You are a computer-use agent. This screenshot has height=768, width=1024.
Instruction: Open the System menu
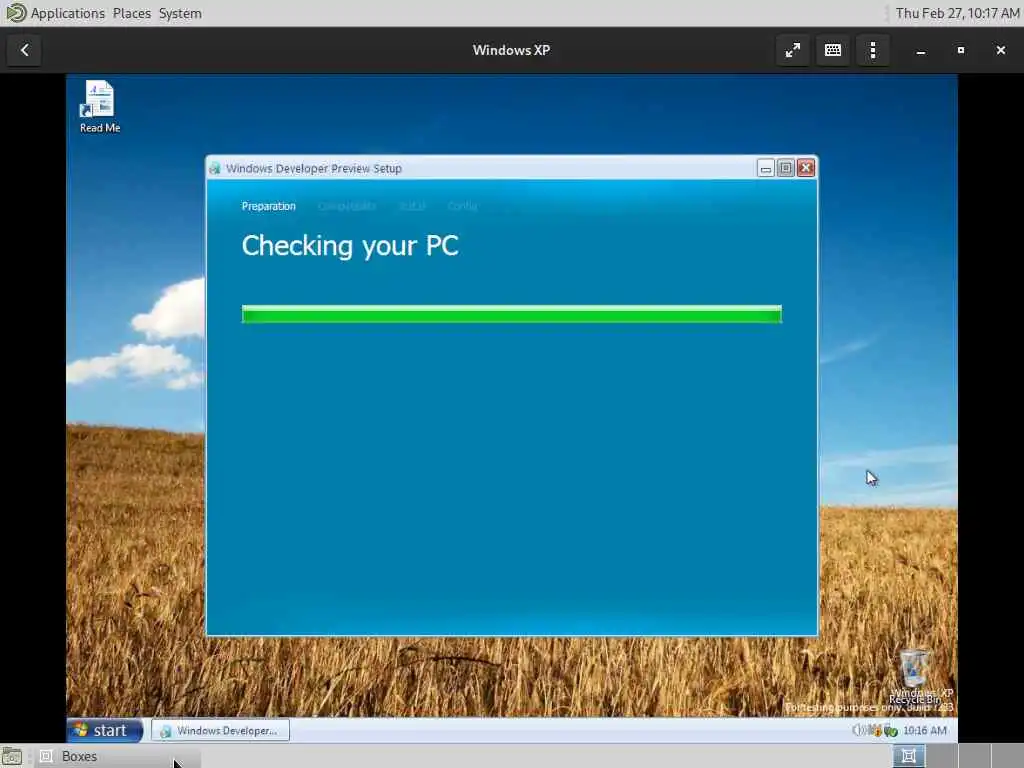[180, 13]
